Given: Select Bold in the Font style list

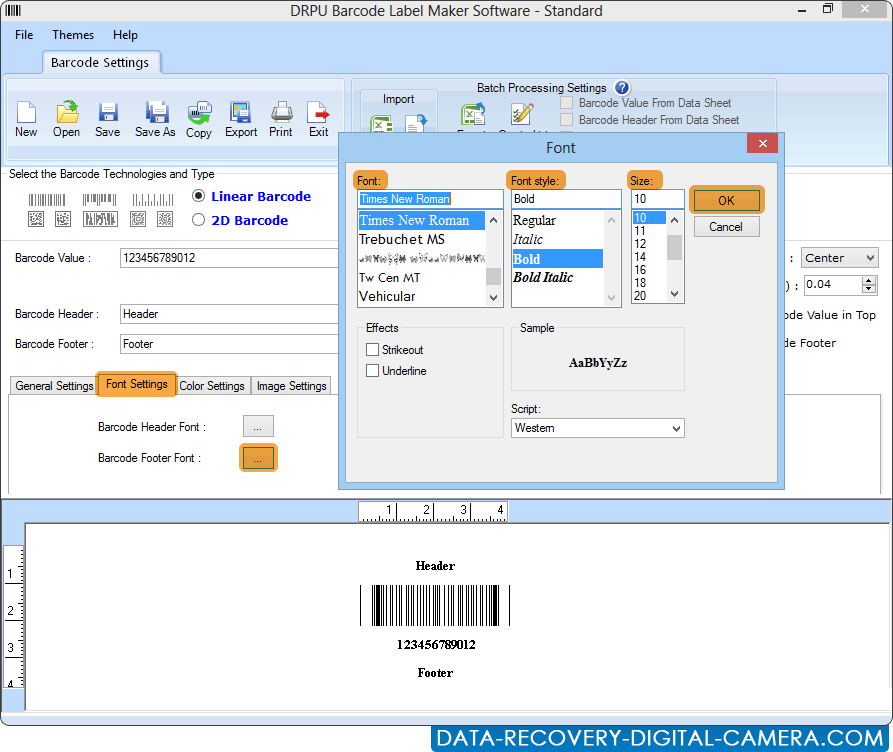Looking at the screenshot, I should point(557,258).
